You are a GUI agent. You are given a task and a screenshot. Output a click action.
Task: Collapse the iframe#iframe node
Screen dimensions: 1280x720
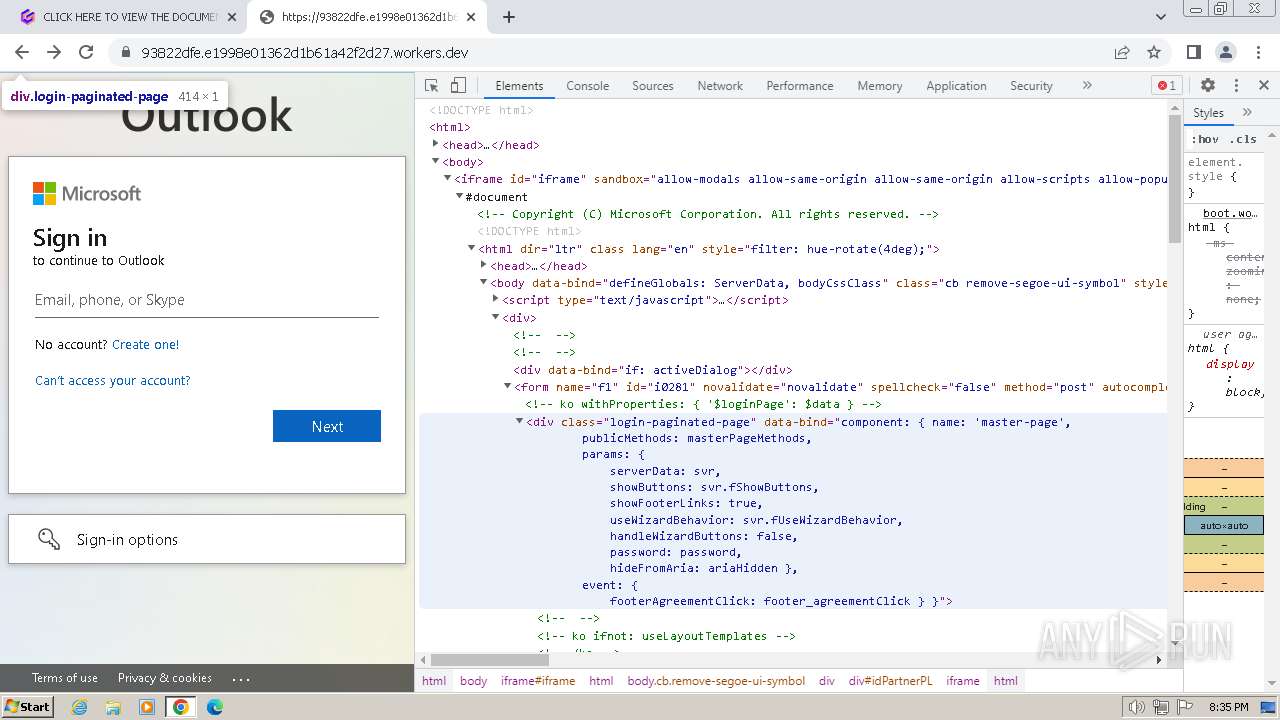point(447,178)
